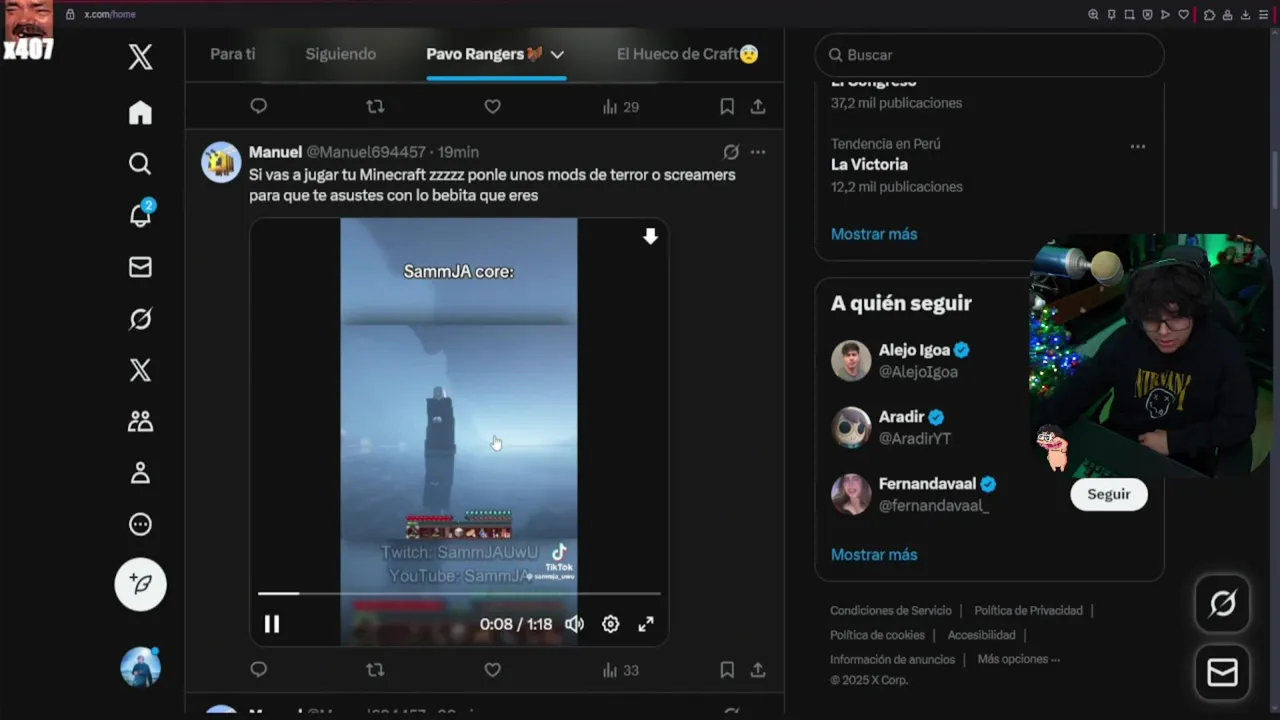Viewport: 1280px width, 720px height.
Task: Expand Pavo Rangers tab chevron
Action: point(557,54)
